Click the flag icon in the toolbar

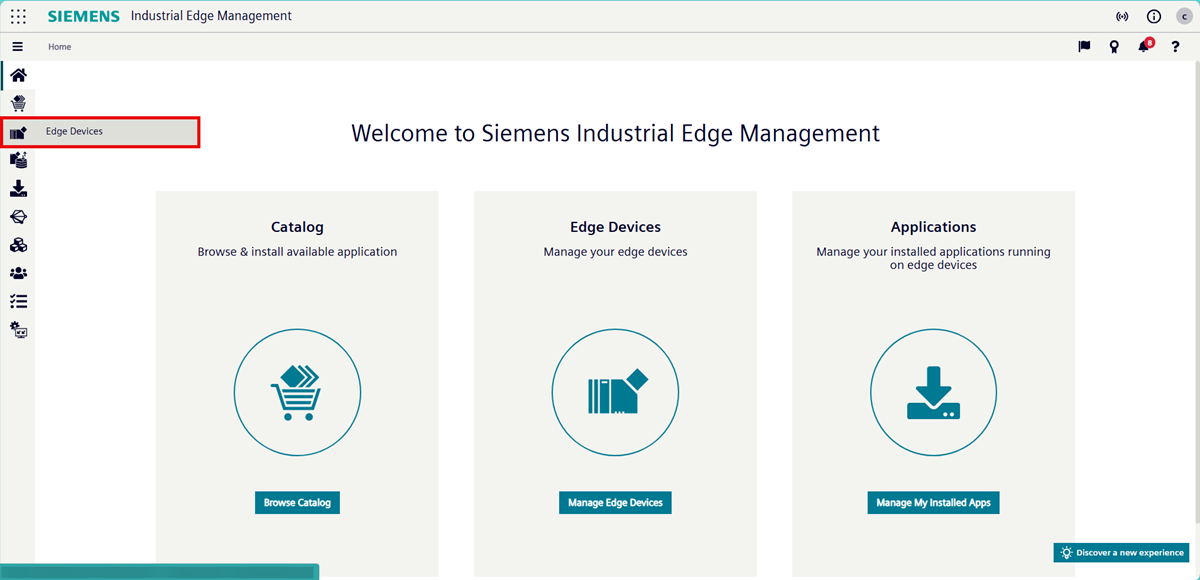(x=1083, y=46)
